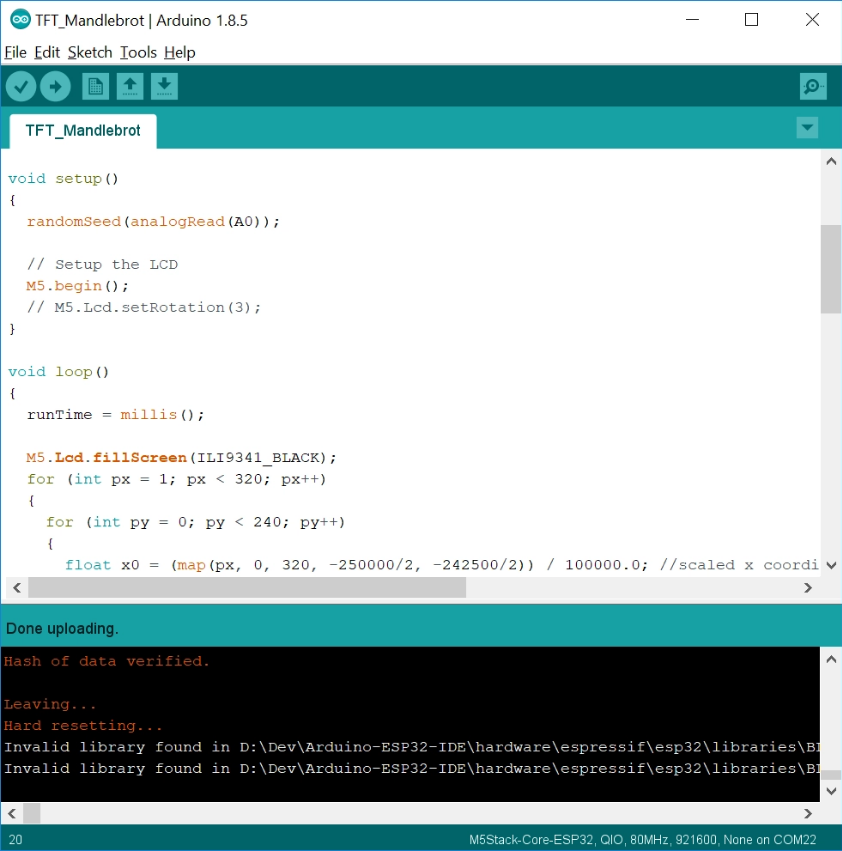
Task: Click the 'Done uploading.' status message
Action: click(x=62, y=628)
